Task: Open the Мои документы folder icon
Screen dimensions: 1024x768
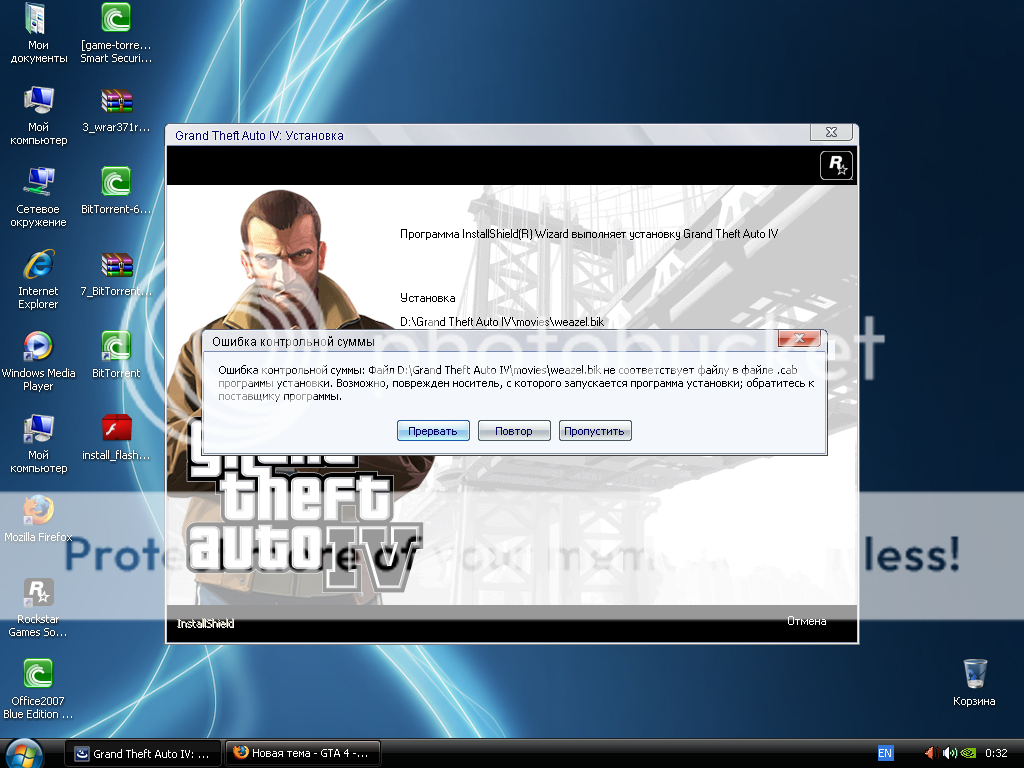Action: click(x=38, y=20)
